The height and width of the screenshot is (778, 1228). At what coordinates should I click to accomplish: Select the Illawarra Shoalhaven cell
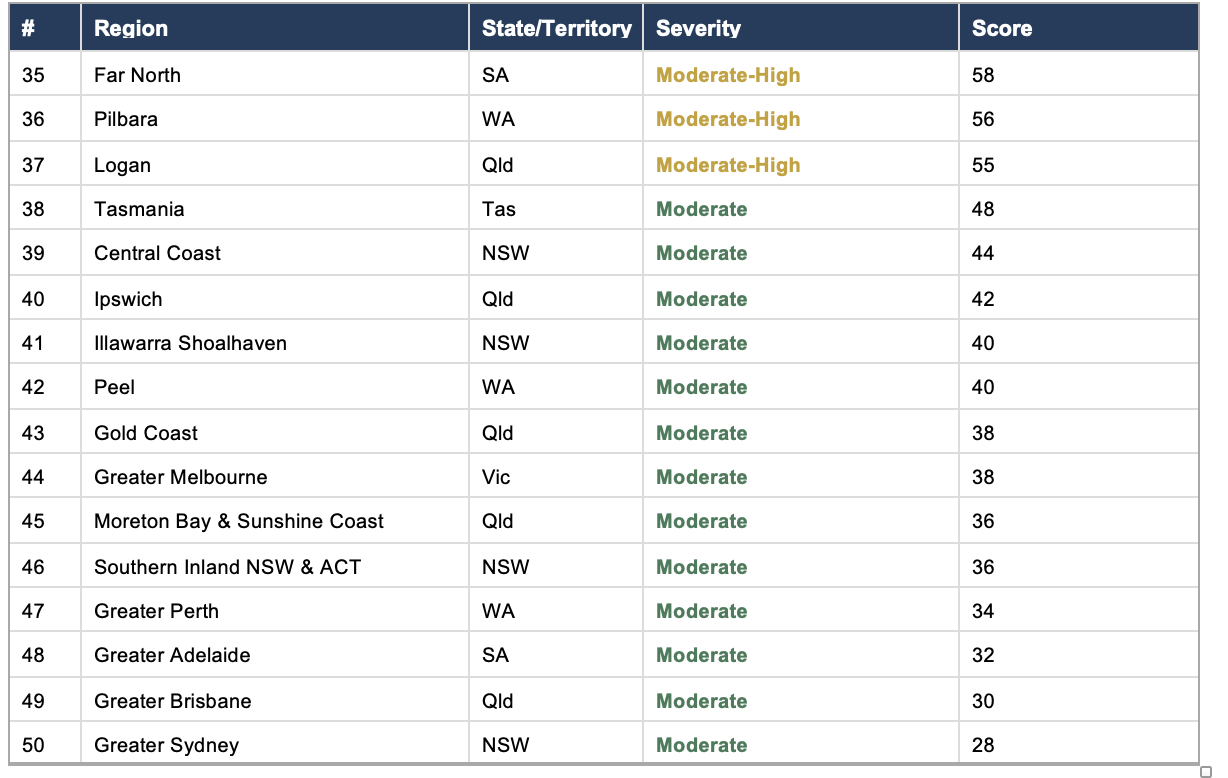[275, 343]
